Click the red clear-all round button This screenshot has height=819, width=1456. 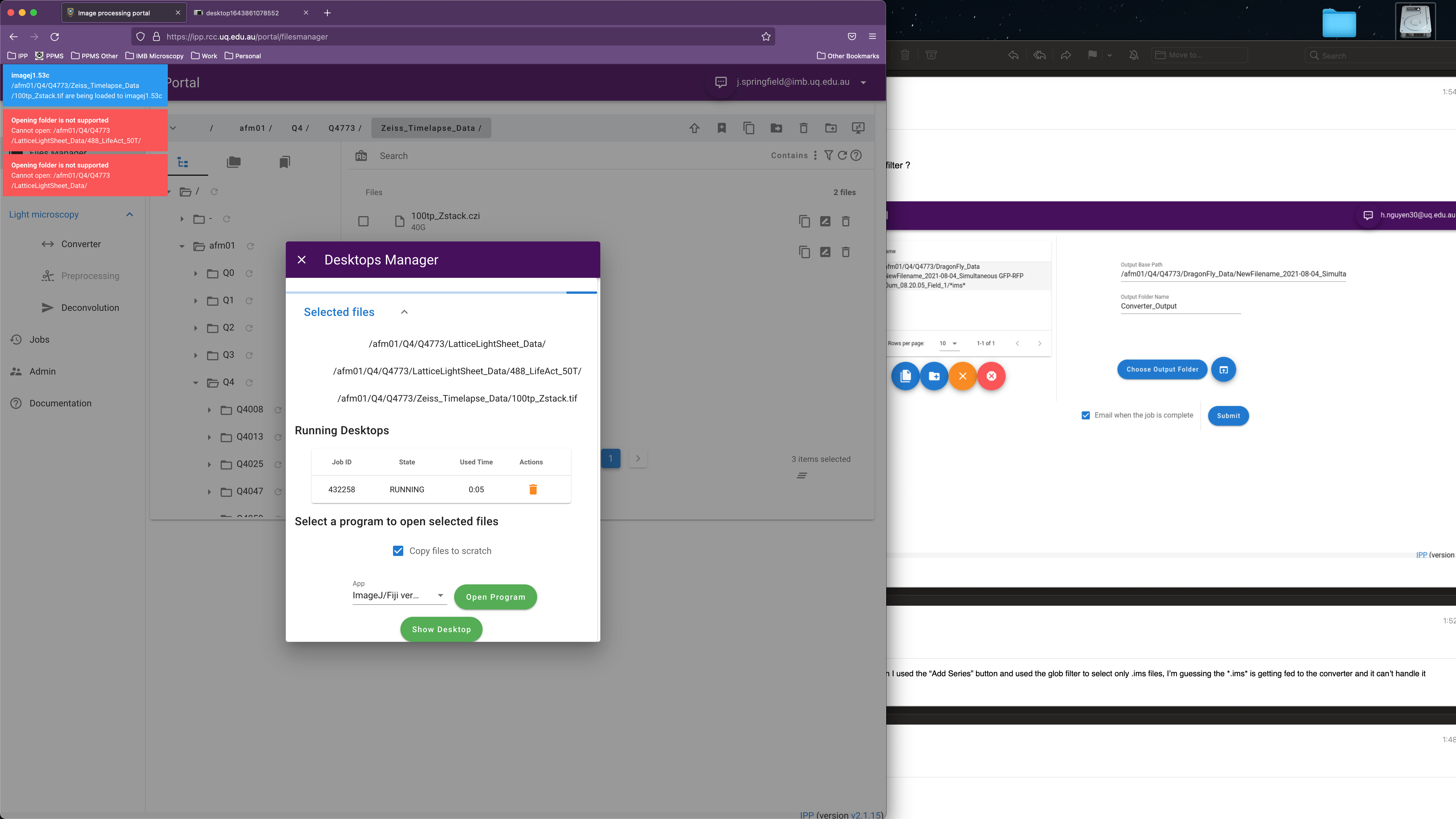[x=991, y=376]
